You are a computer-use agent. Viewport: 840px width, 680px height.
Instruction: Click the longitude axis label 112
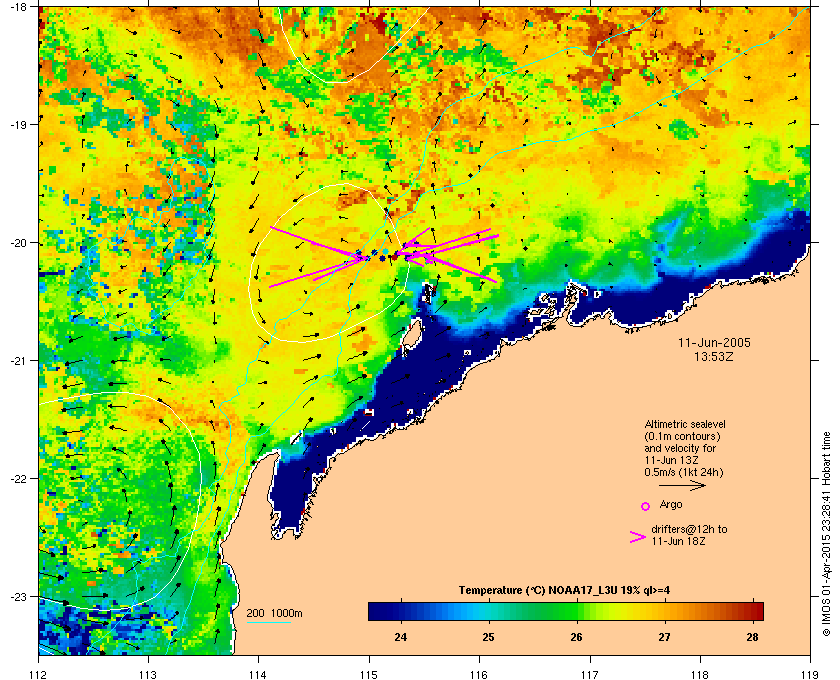click(39, 674)
